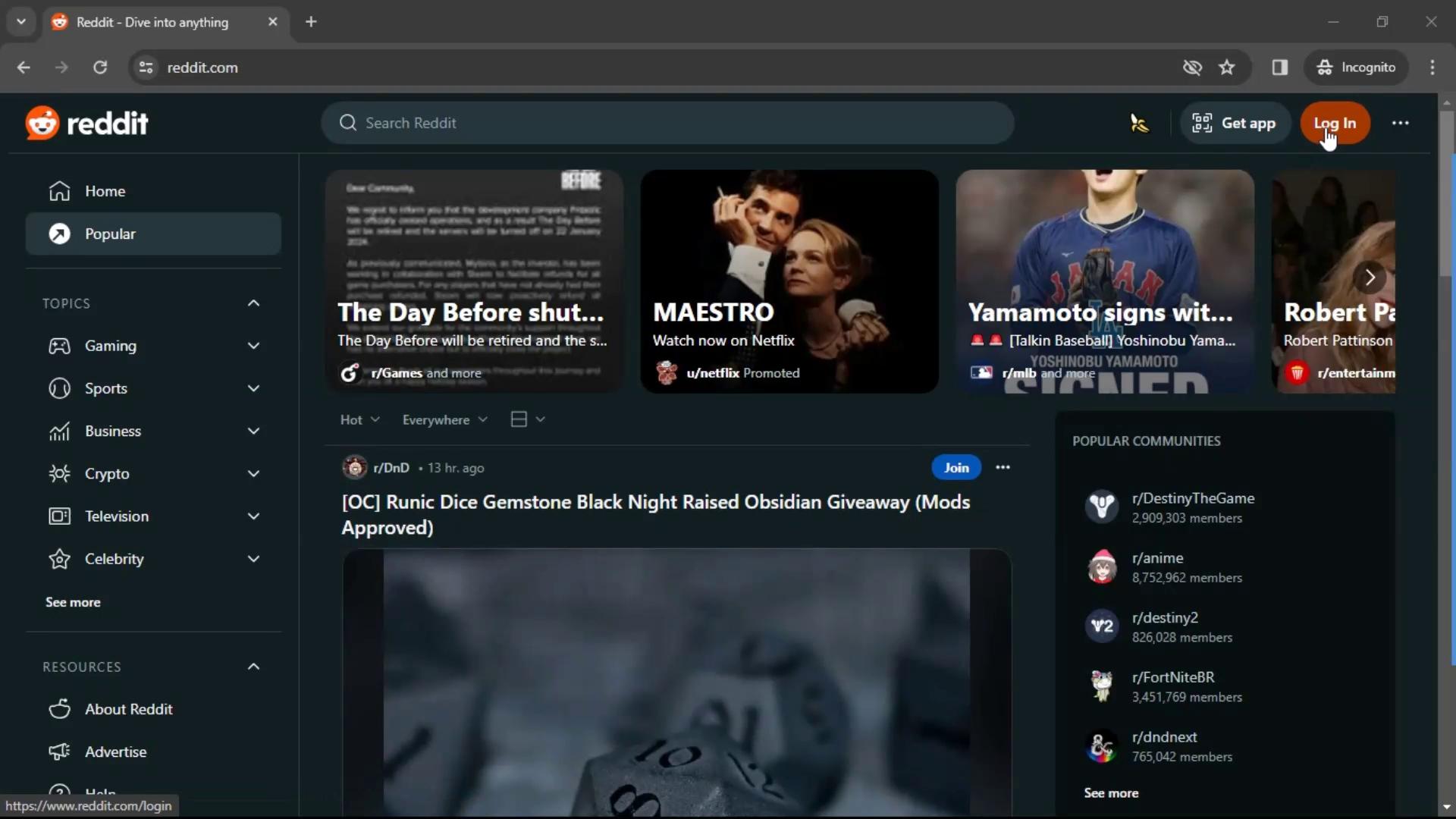Click the MAESTRO Netflix promoted thumbnail
The height and width of the screenshot is (819, 1456).
789,280
